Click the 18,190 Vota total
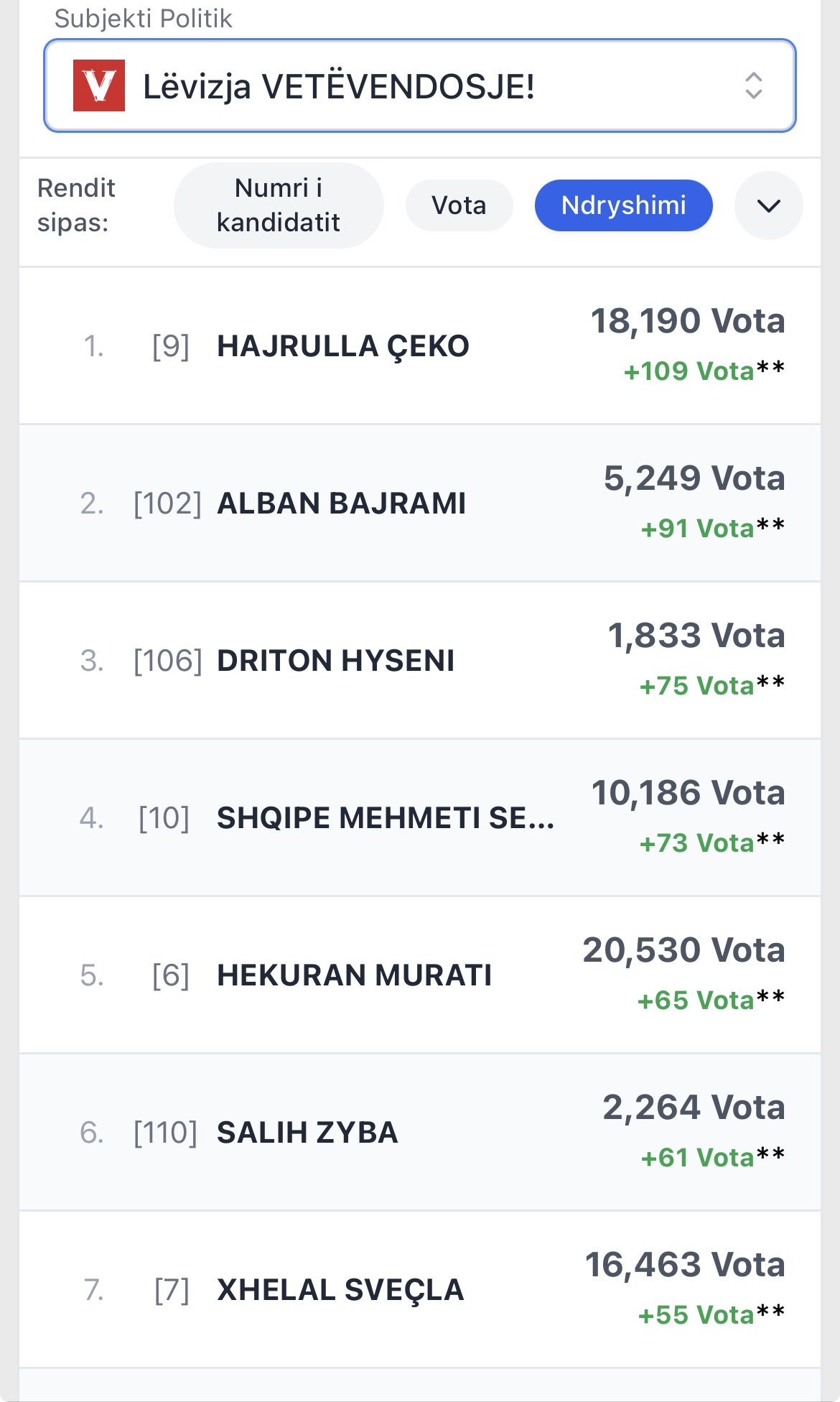Viewport: 840px width, 1402px height. [687, 321]
